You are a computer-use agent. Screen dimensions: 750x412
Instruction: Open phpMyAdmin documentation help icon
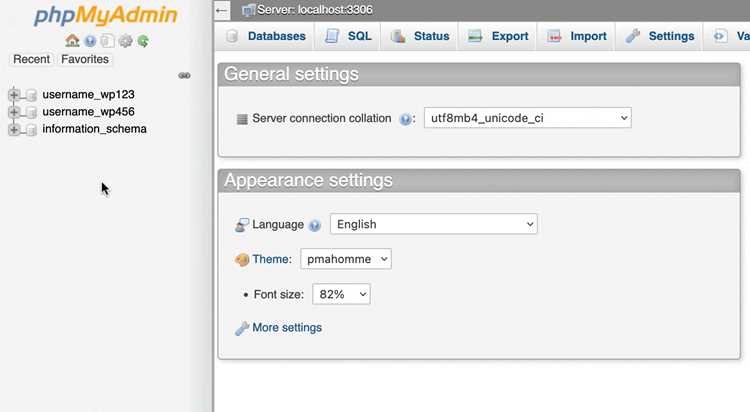click(90, 41)
